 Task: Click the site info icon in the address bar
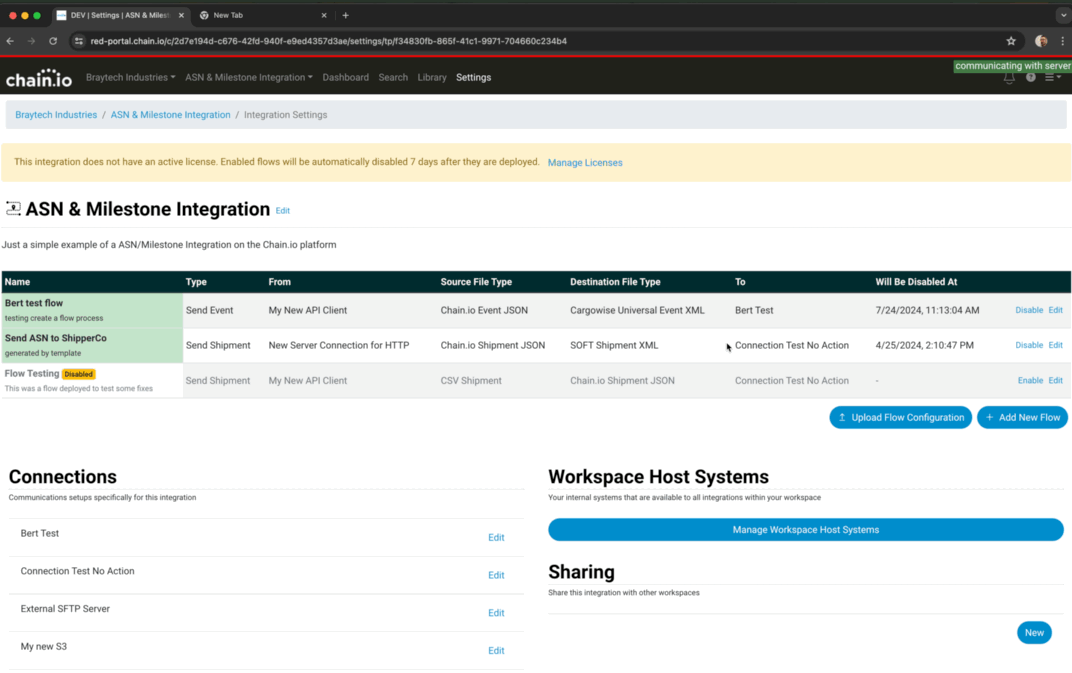click(79, 41)
